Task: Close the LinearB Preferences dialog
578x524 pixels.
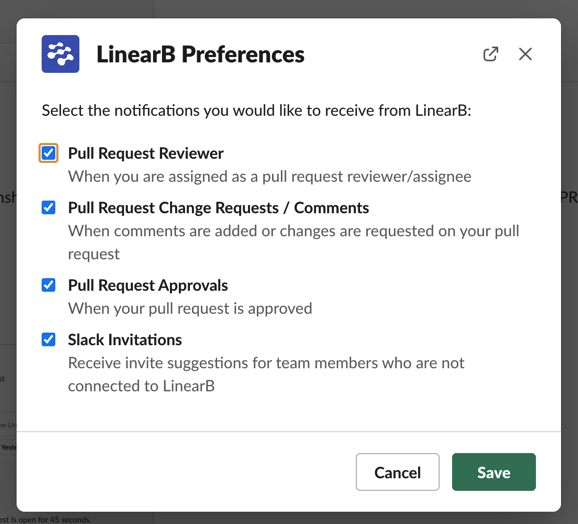Action: pyautogui.click(x=525, y=54)
